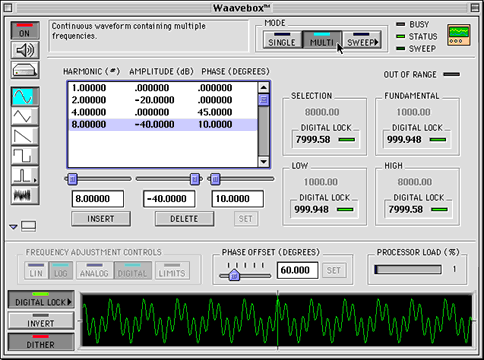Viewport: 484px width, 360px height.
Task: Click the amplitude input field -40.0000
Action: pyautogui.click(x=169, y=199)
